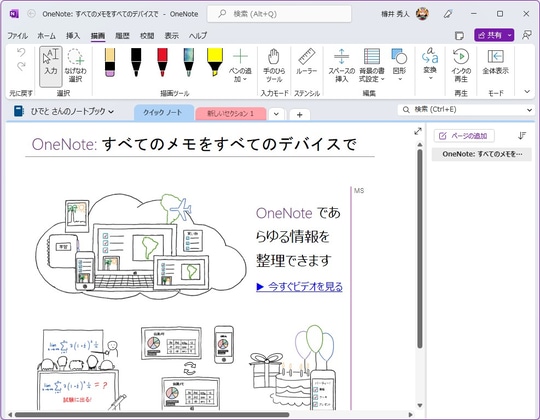Click the horizontal scroll right arrow
This screenshot has width=540, height=420.
(411, 415)
